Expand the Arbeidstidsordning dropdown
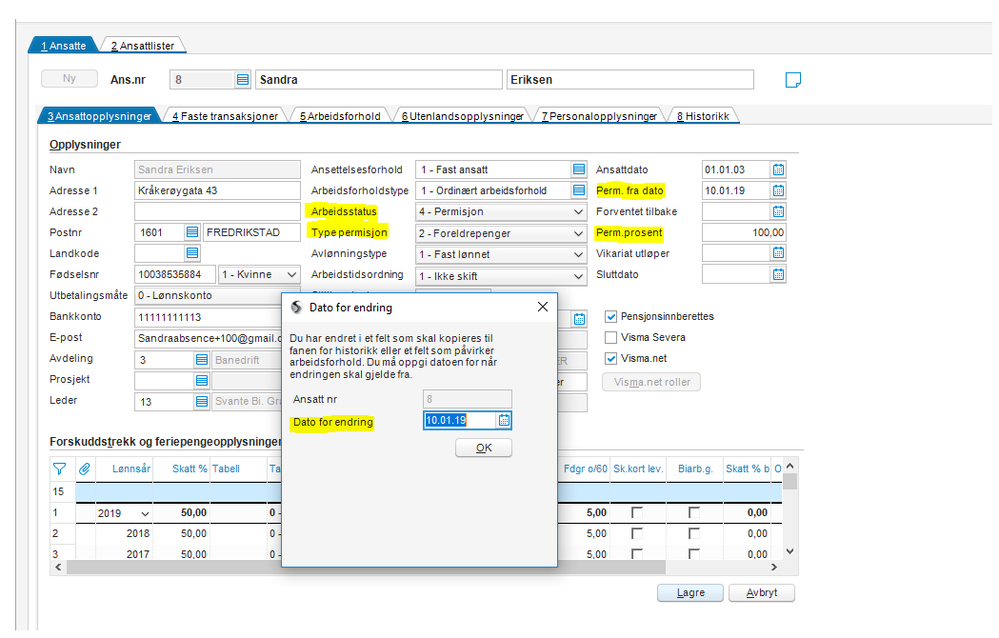 (578, 276)
